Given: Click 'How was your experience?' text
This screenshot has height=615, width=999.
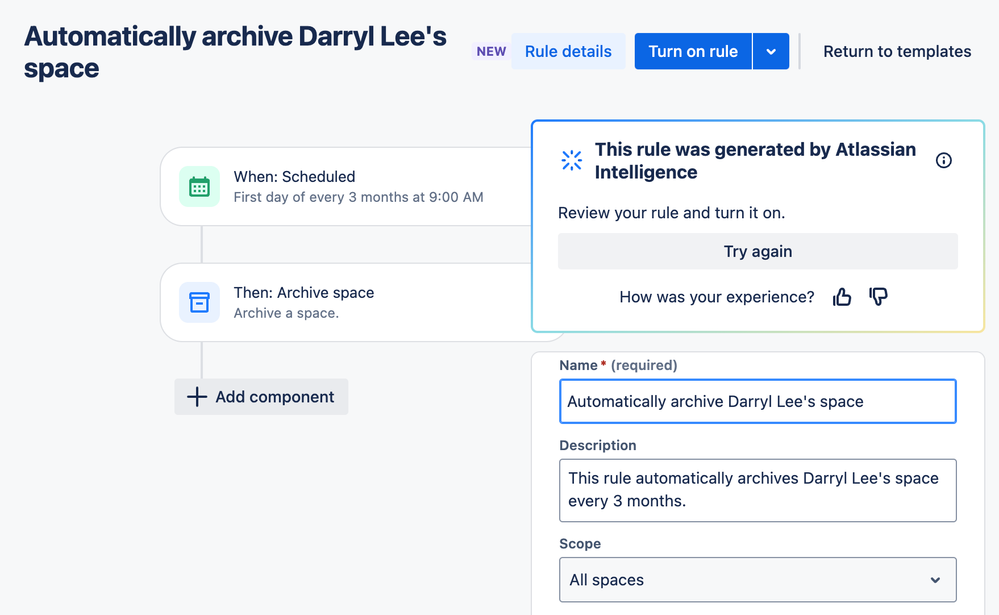Looking at the screenshot, I should [x=717, y=297].
